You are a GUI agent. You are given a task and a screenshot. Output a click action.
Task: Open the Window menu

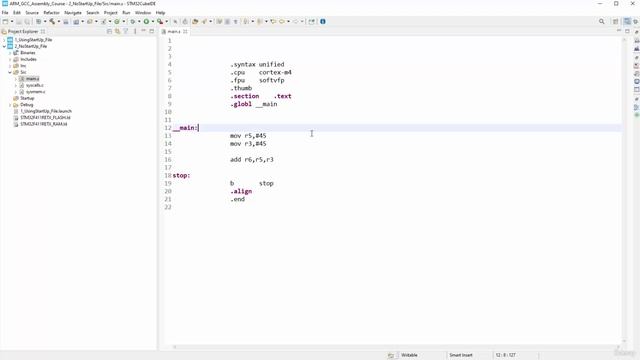pos(143,13)
